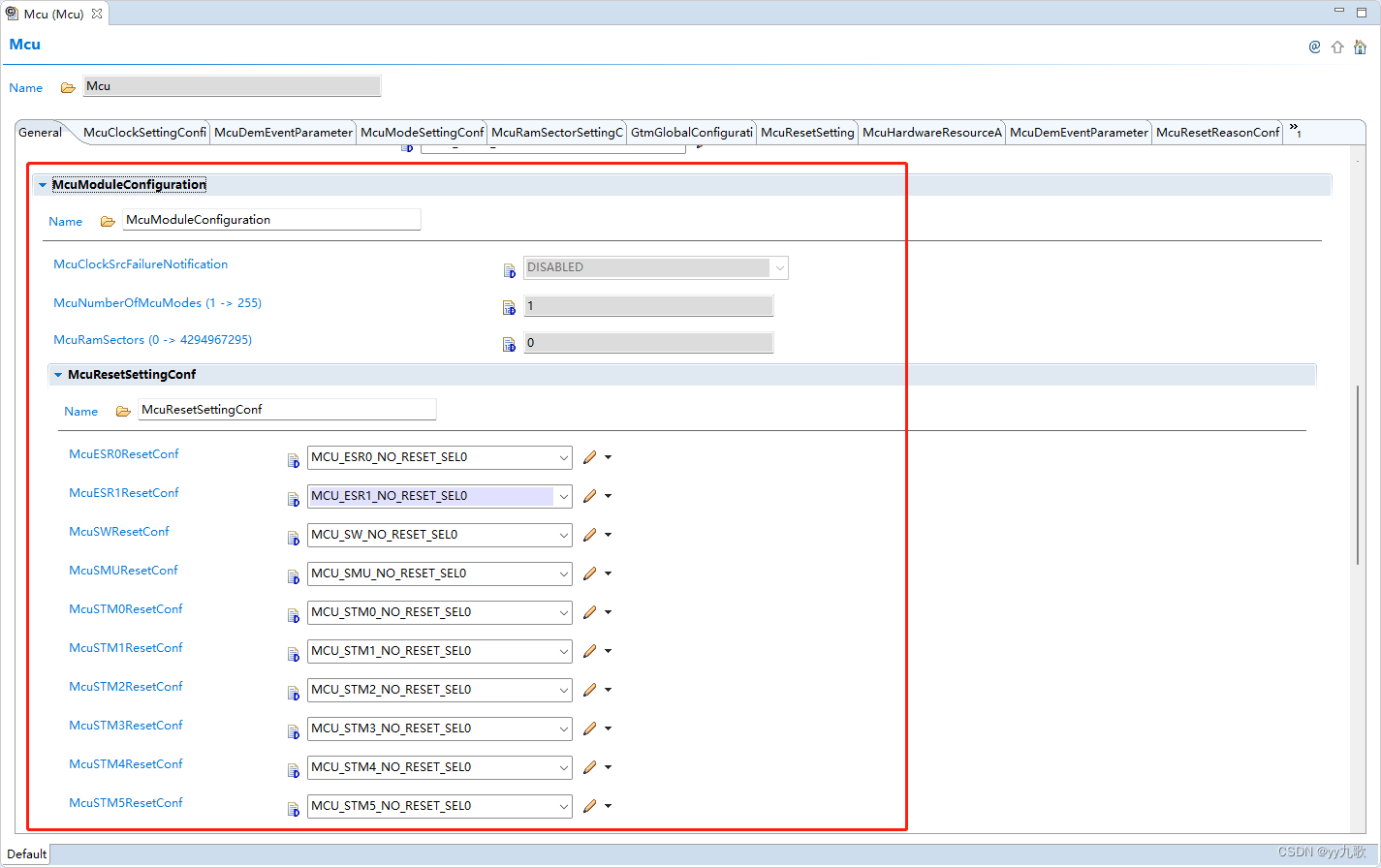The height and width of the screenshot is (868, 1381).
Task: Switch to the first McuDemEventParameter tab
Action: click(x=283, y=133)
